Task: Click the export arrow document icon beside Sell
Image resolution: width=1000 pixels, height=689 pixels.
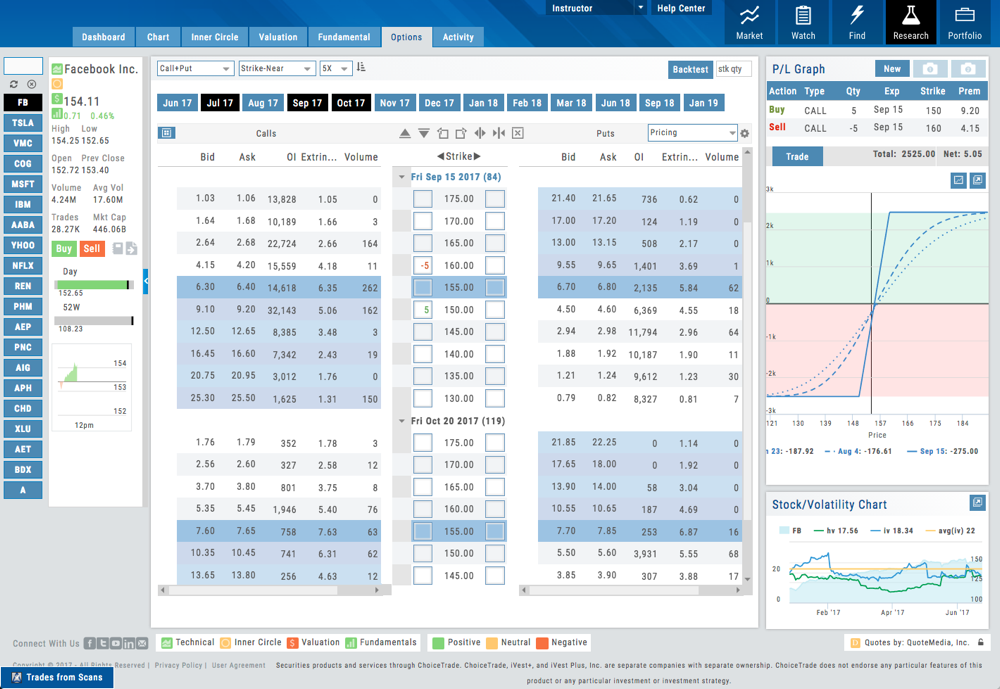Action: point(131,248)
